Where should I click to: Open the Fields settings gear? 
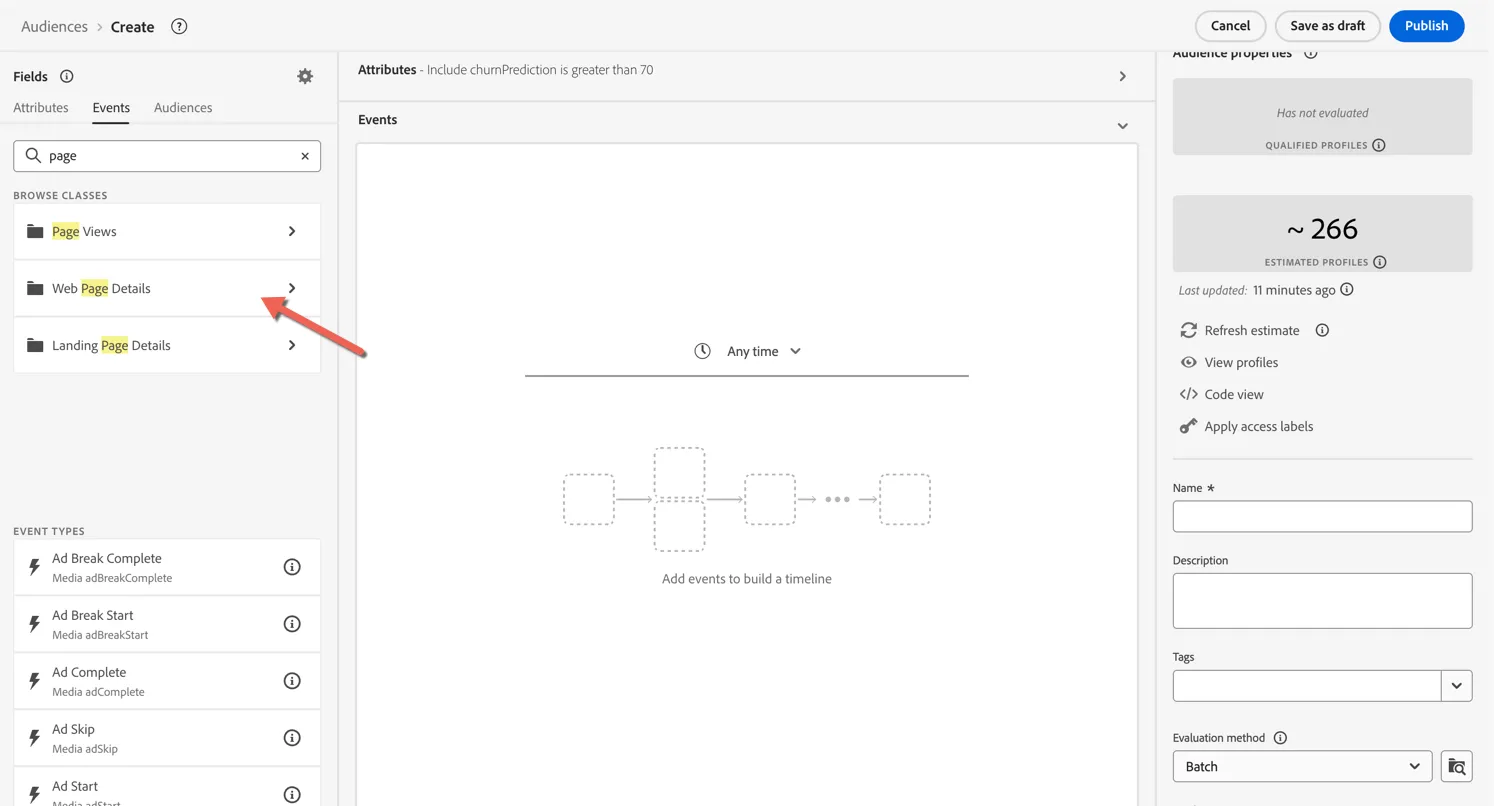click(x=305, y=76)
